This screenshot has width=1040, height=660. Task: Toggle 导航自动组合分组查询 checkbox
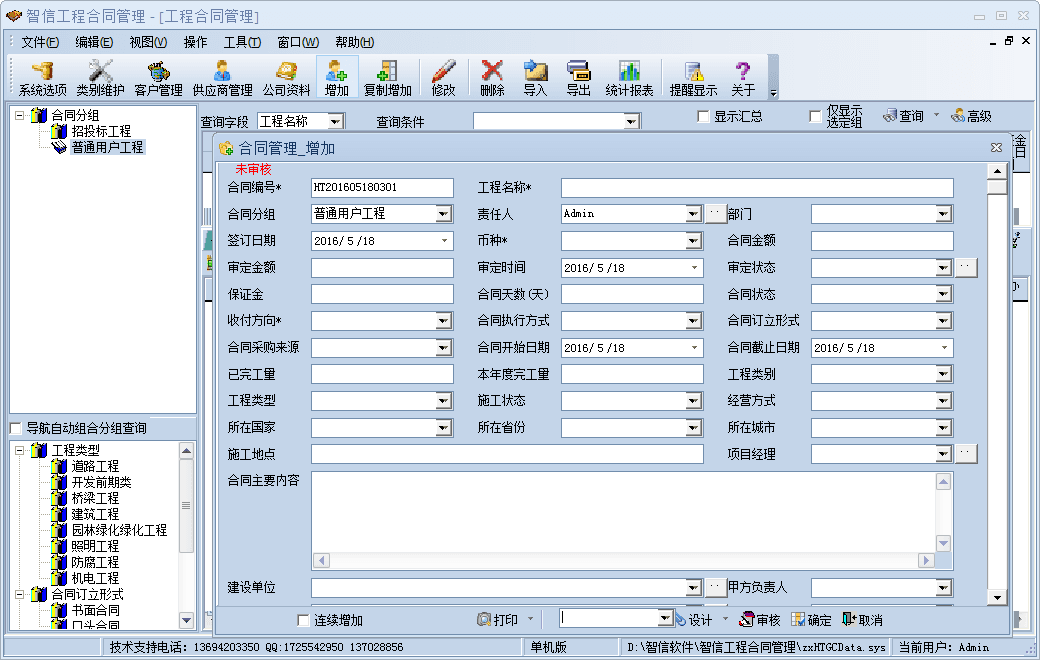15,429
